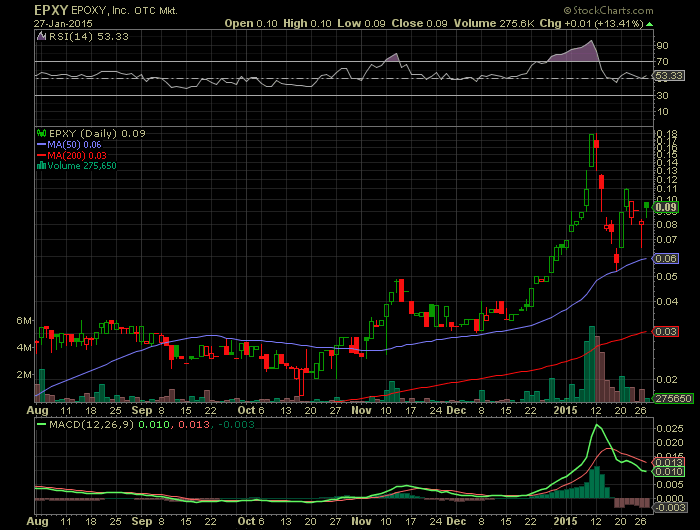The height and width of the screenshot is (530, 700).
Task: Click the -0.003 MACD histogram value tag
Action: tap(670, 507)
